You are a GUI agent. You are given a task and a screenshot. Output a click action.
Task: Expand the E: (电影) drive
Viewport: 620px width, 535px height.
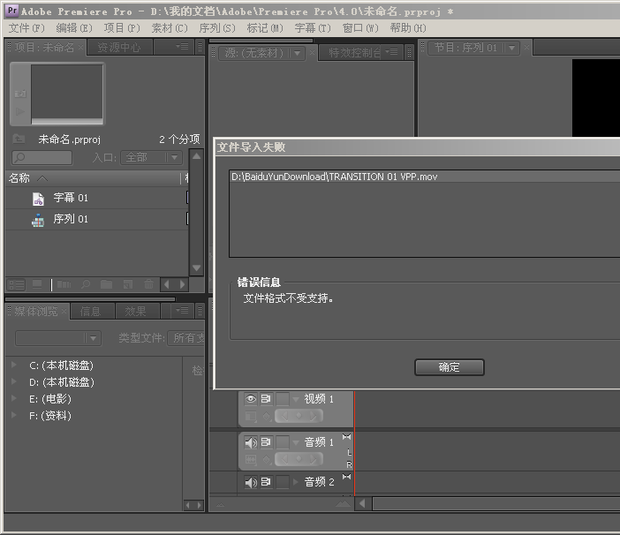(x=14, y=398)
